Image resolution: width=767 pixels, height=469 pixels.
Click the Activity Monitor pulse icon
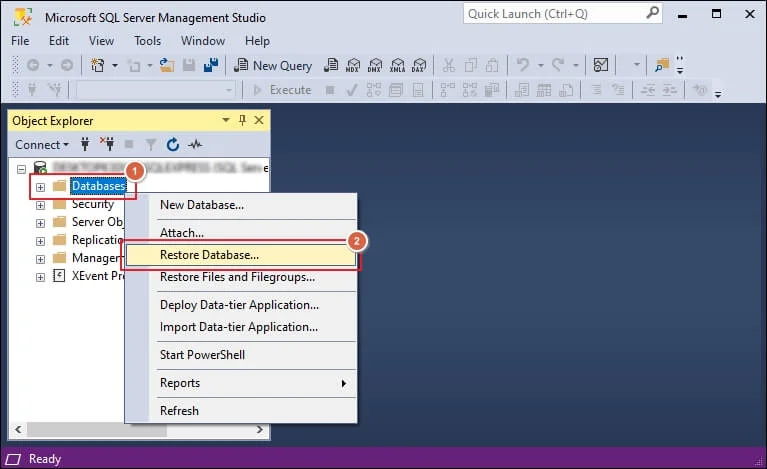coord(195,145)
